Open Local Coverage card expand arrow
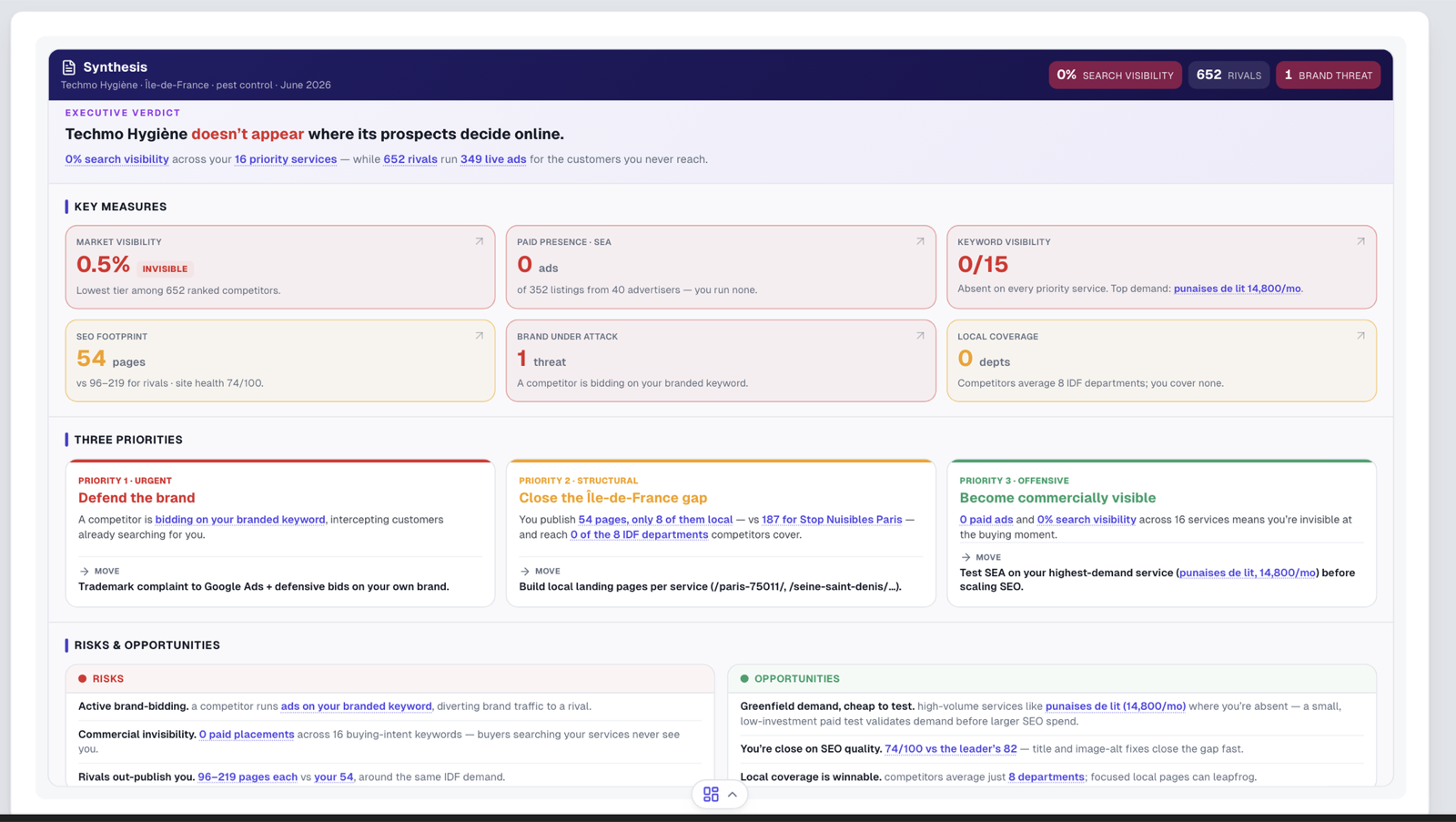 point(1360,336)
